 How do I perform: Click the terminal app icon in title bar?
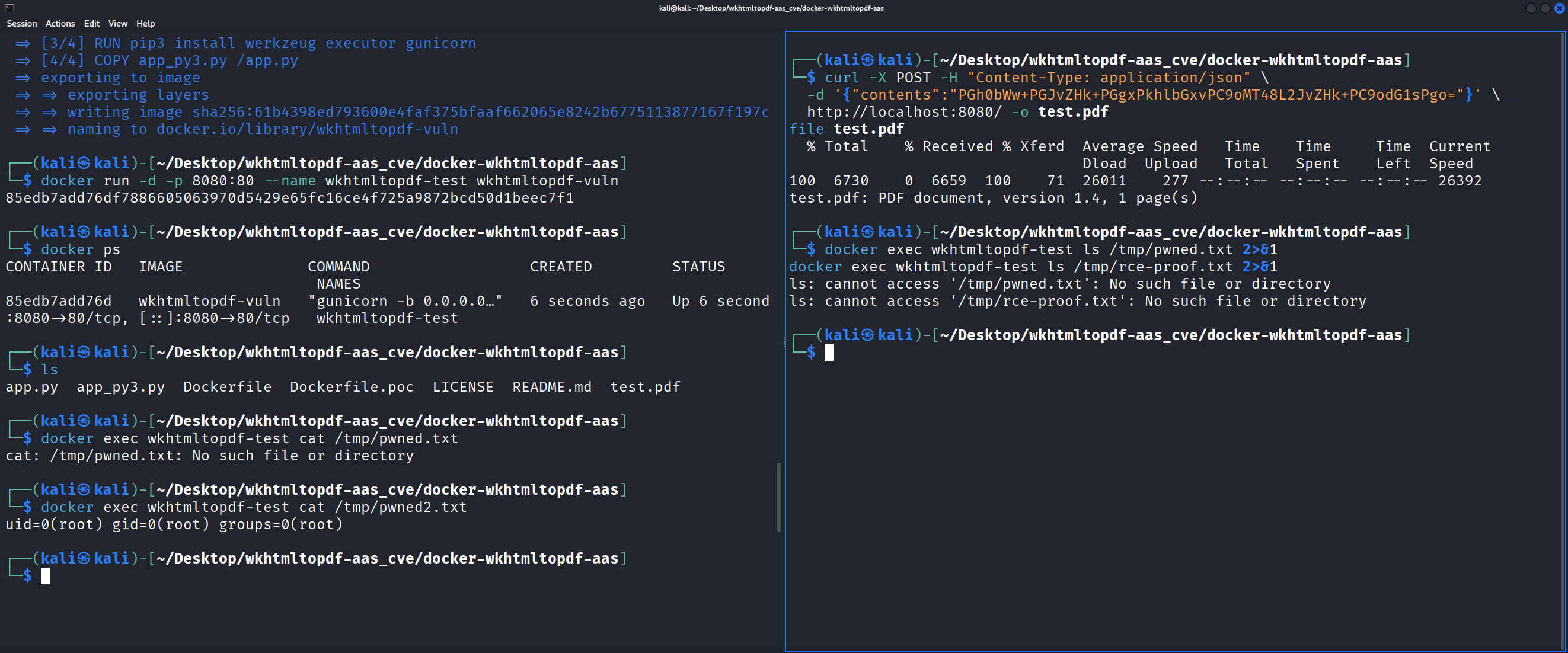tap(9, 8)
